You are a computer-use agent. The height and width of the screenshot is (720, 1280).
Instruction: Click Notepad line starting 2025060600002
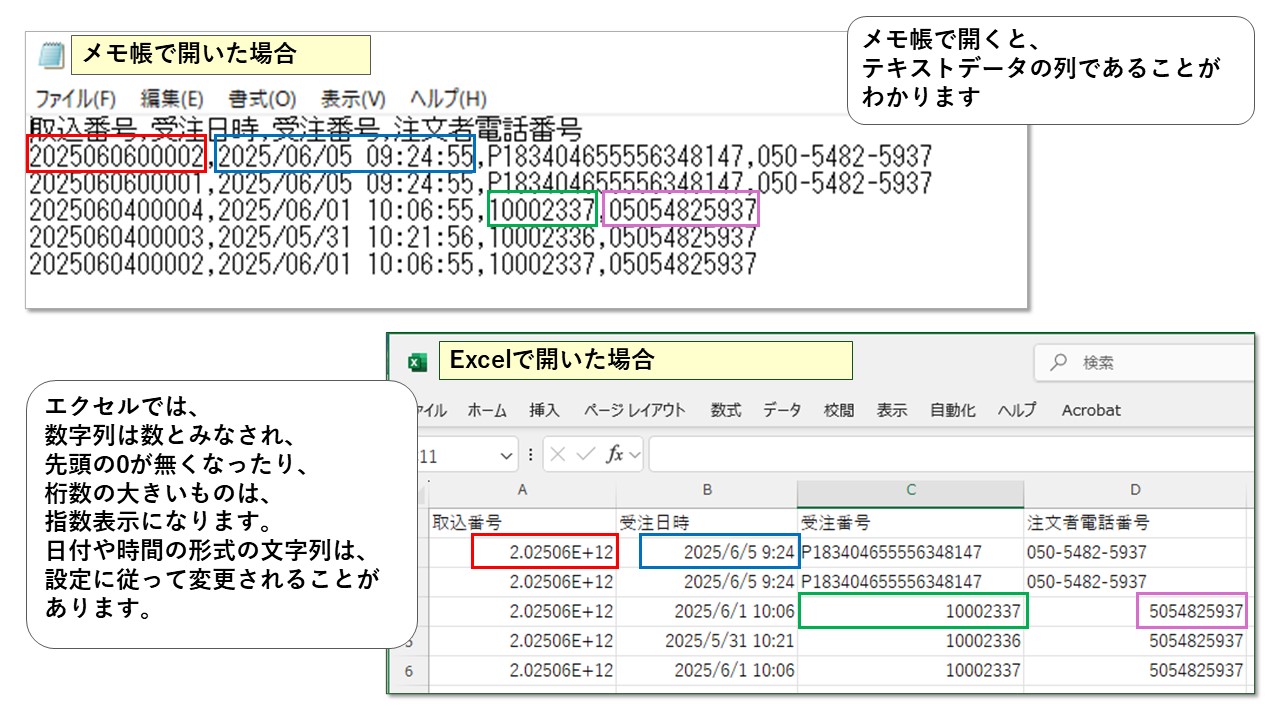[x=481, y=156]
